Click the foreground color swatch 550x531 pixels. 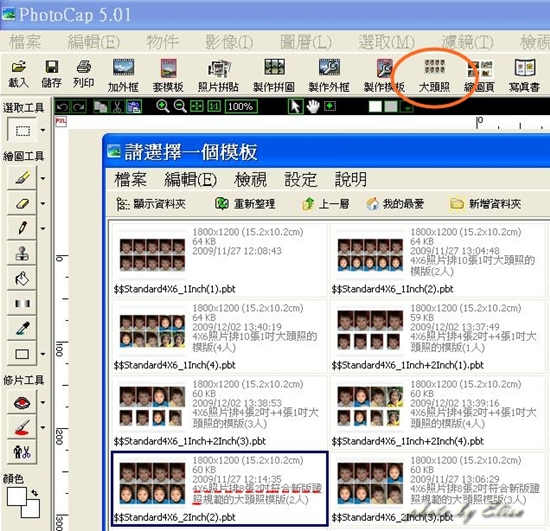16,496
